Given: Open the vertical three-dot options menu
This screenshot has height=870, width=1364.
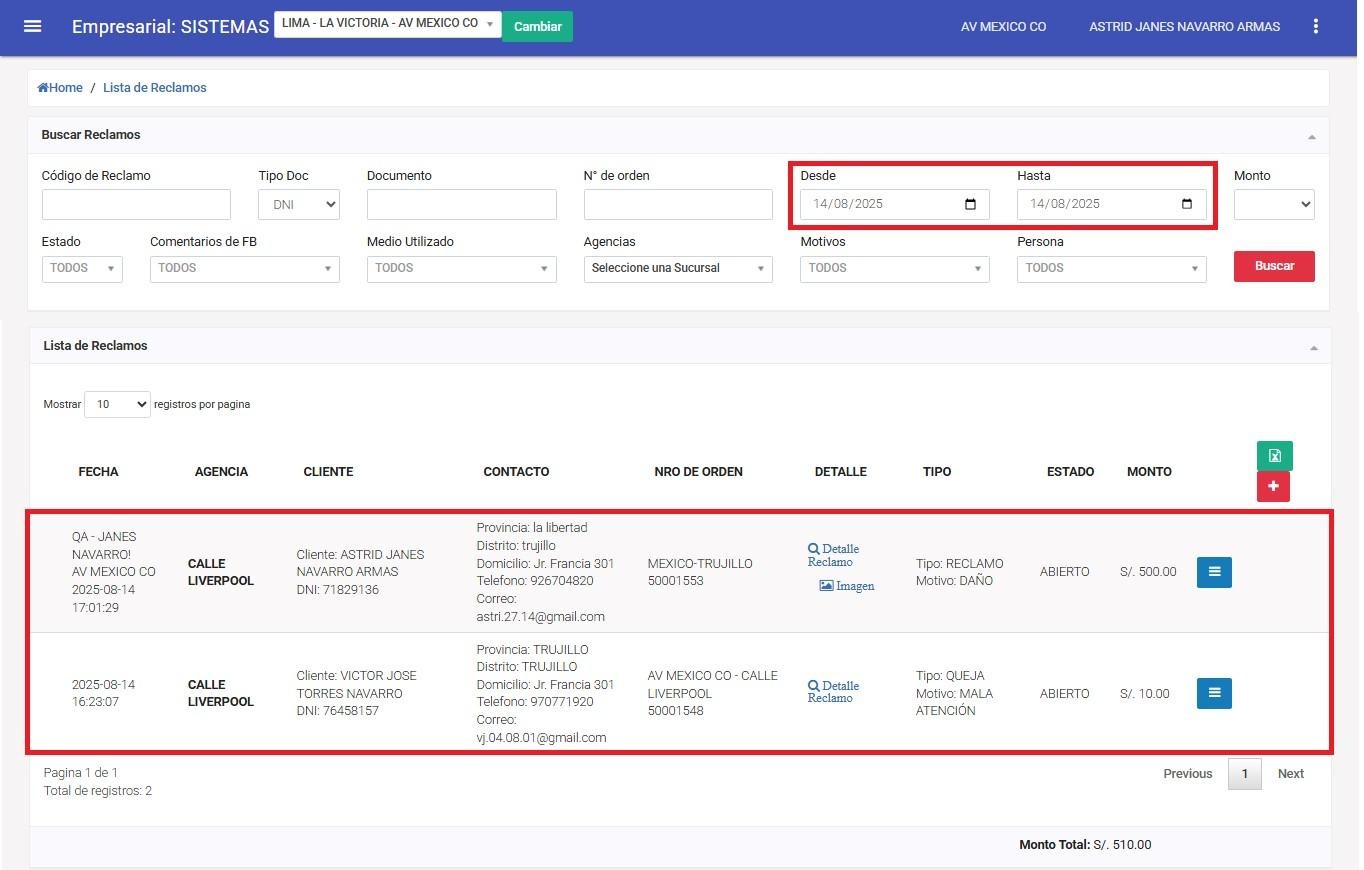Looking at the screenshot, I should 1315,26.
